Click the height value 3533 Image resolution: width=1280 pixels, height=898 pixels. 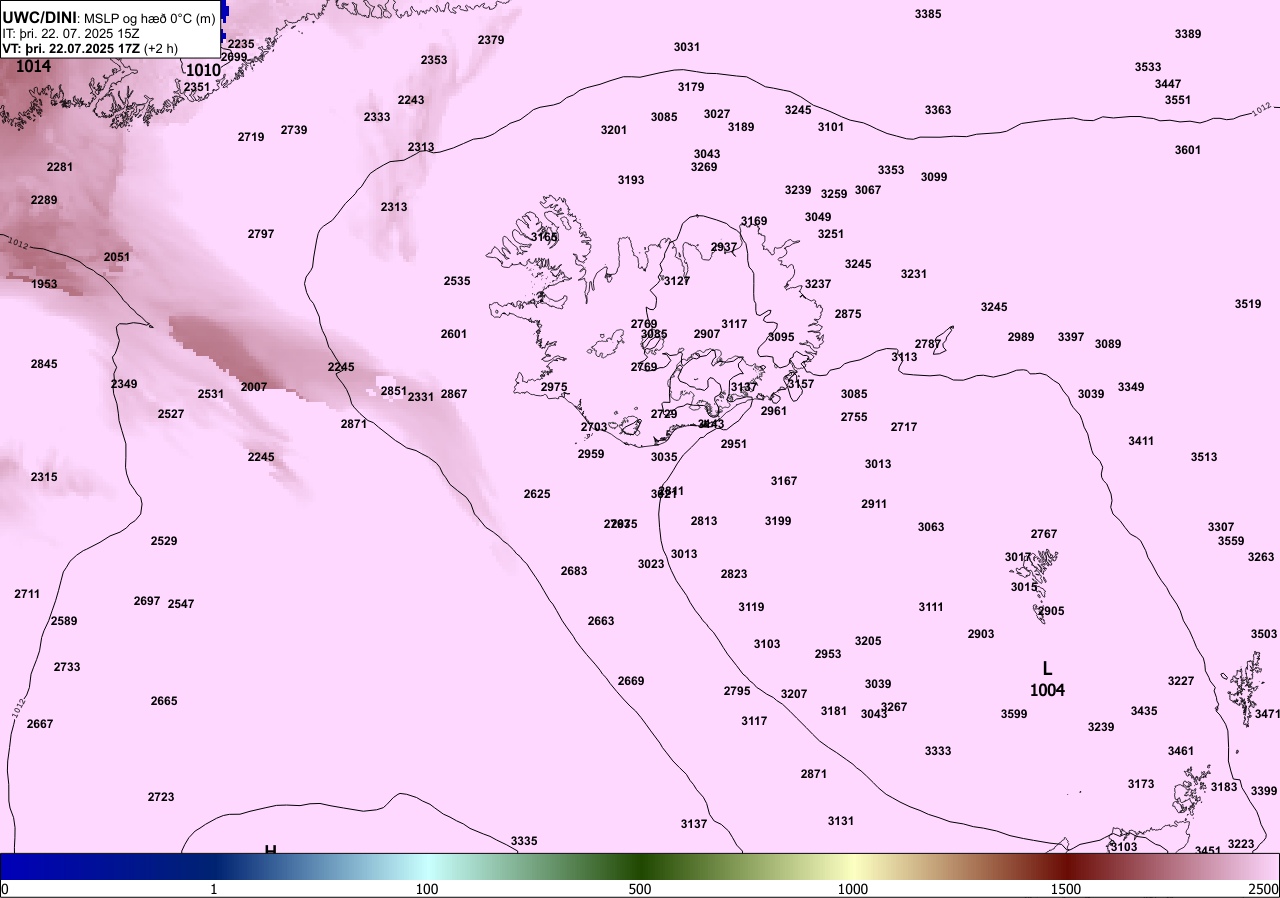point(1148,67)
